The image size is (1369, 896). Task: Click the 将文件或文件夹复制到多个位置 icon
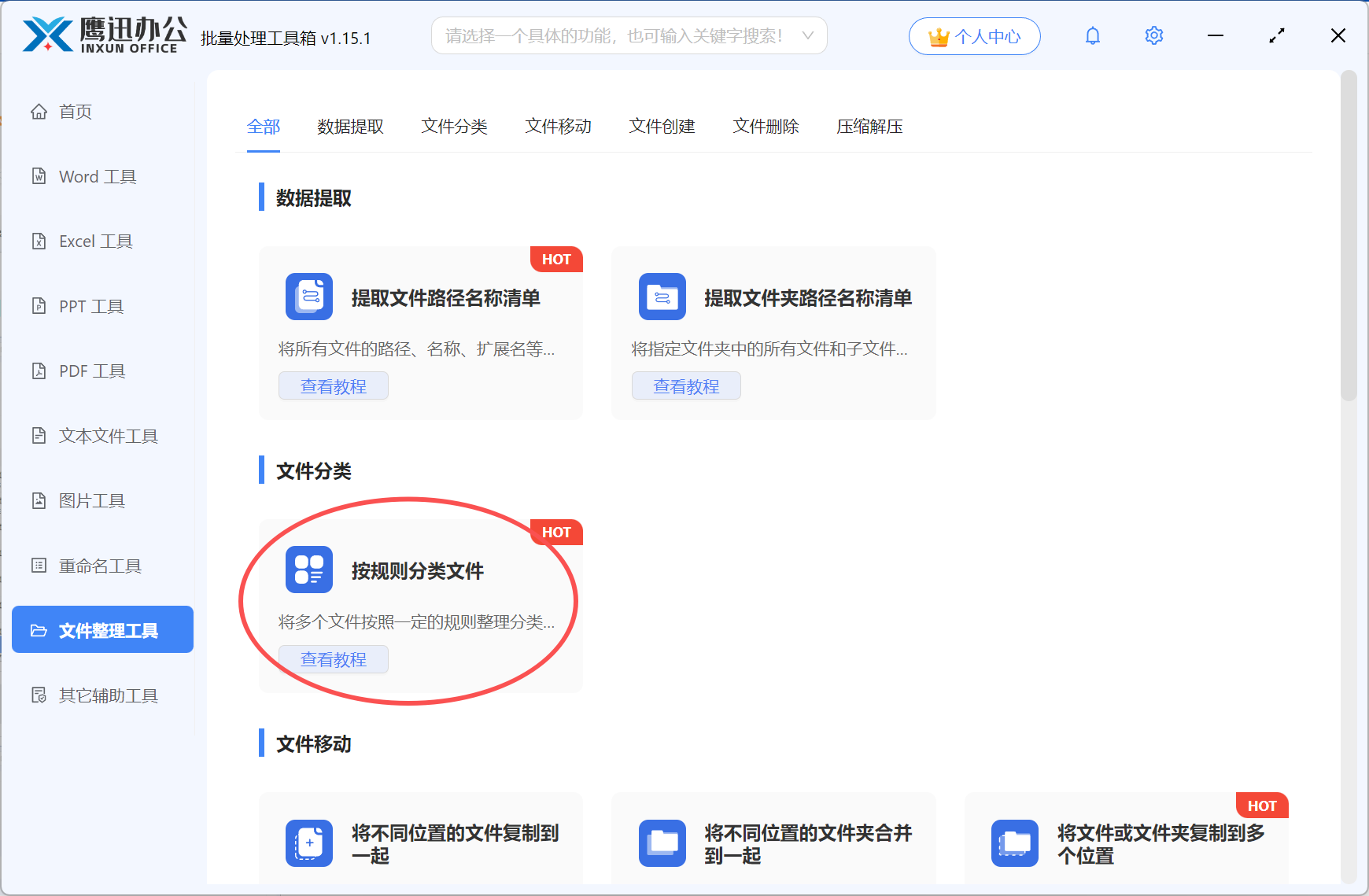coord(1015,843)
